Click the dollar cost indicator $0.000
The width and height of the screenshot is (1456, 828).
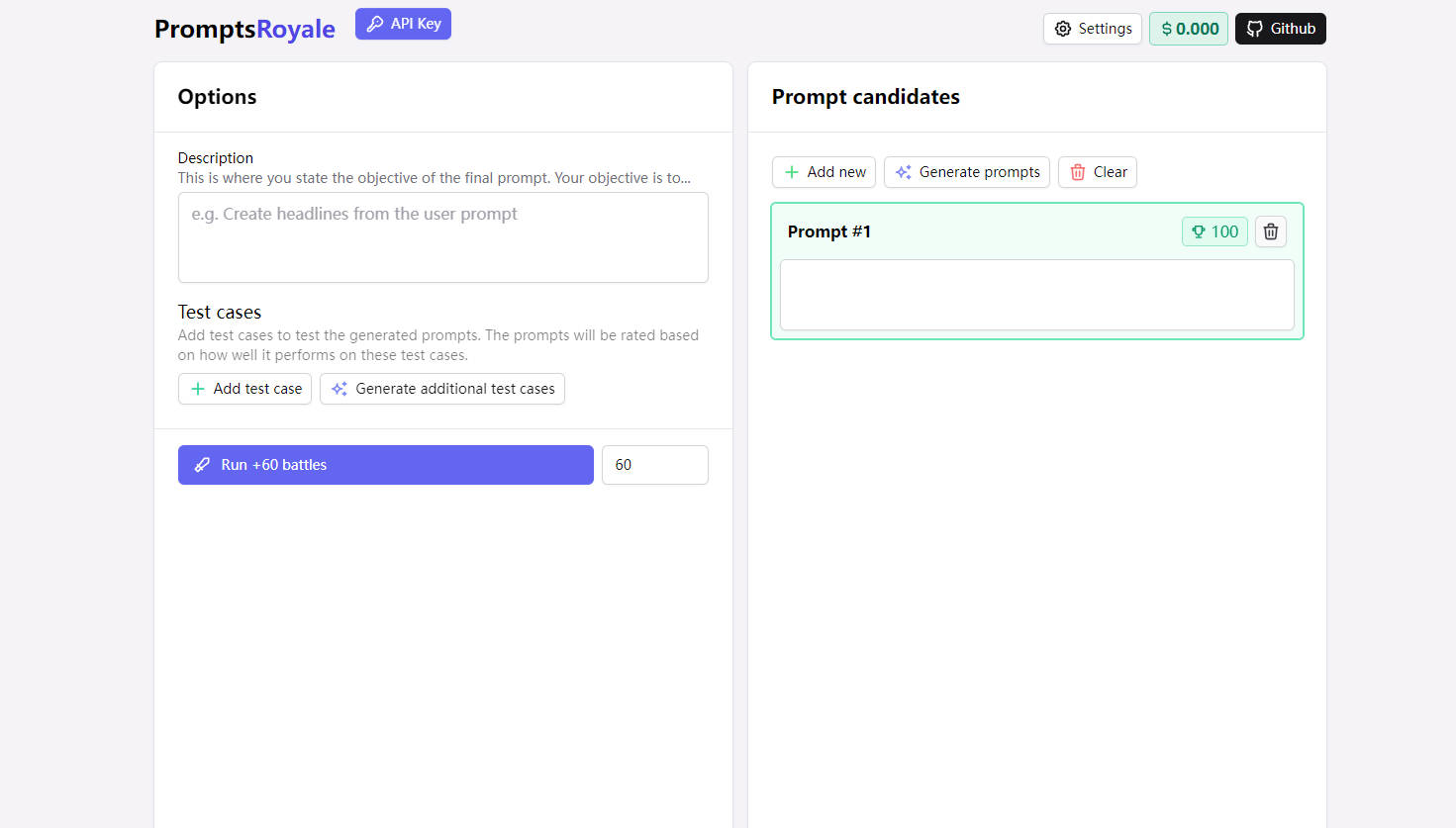pos(1188,29)
